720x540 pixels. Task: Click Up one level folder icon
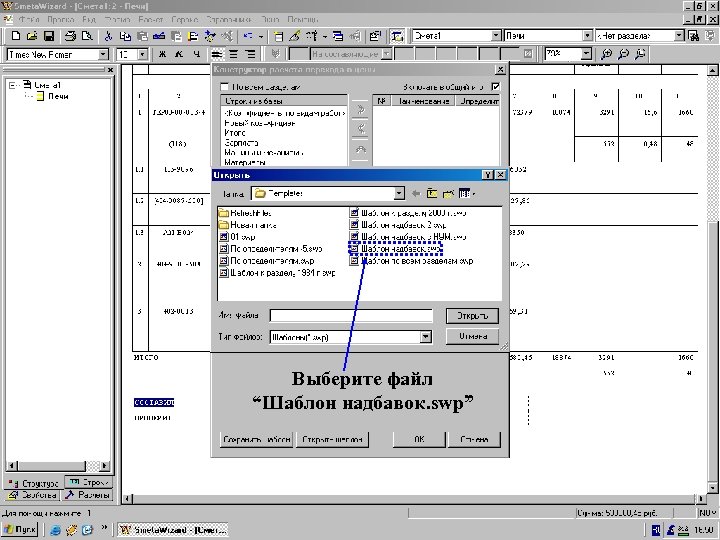[432, 193]
